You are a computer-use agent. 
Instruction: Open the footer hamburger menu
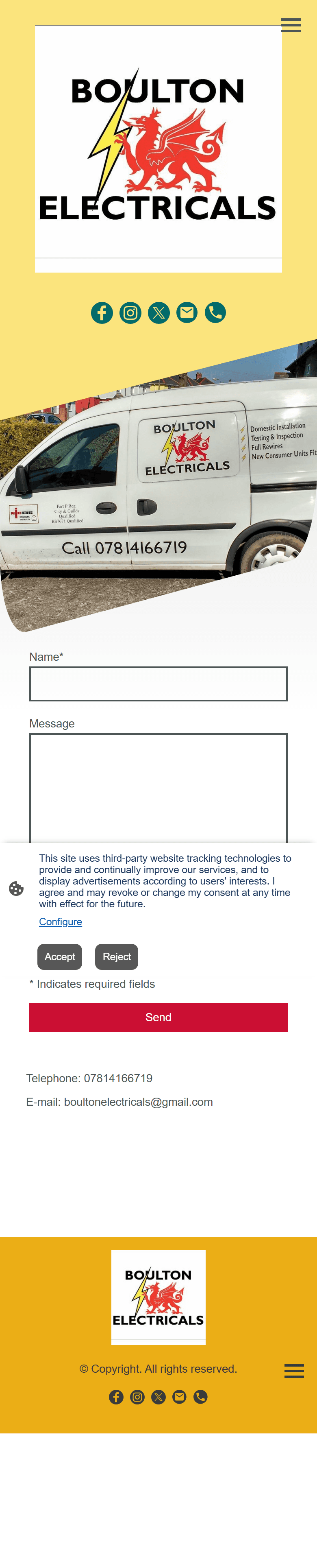click(294, 1370)
